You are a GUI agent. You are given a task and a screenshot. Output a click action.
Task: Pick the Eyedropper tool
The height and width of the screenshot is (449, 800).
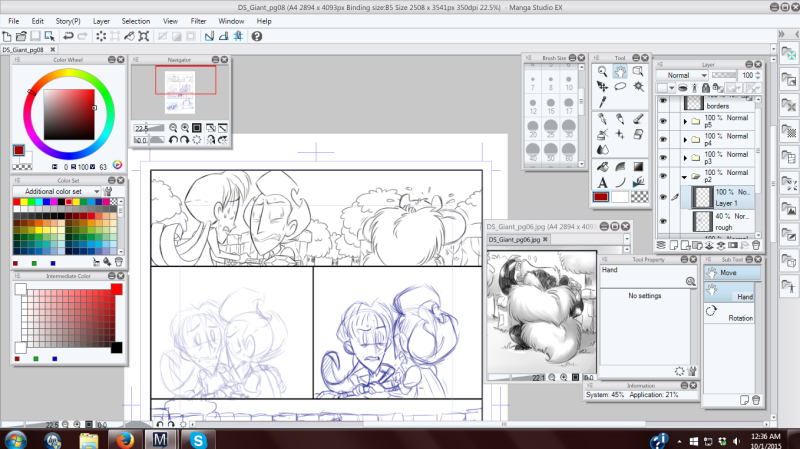602,101
